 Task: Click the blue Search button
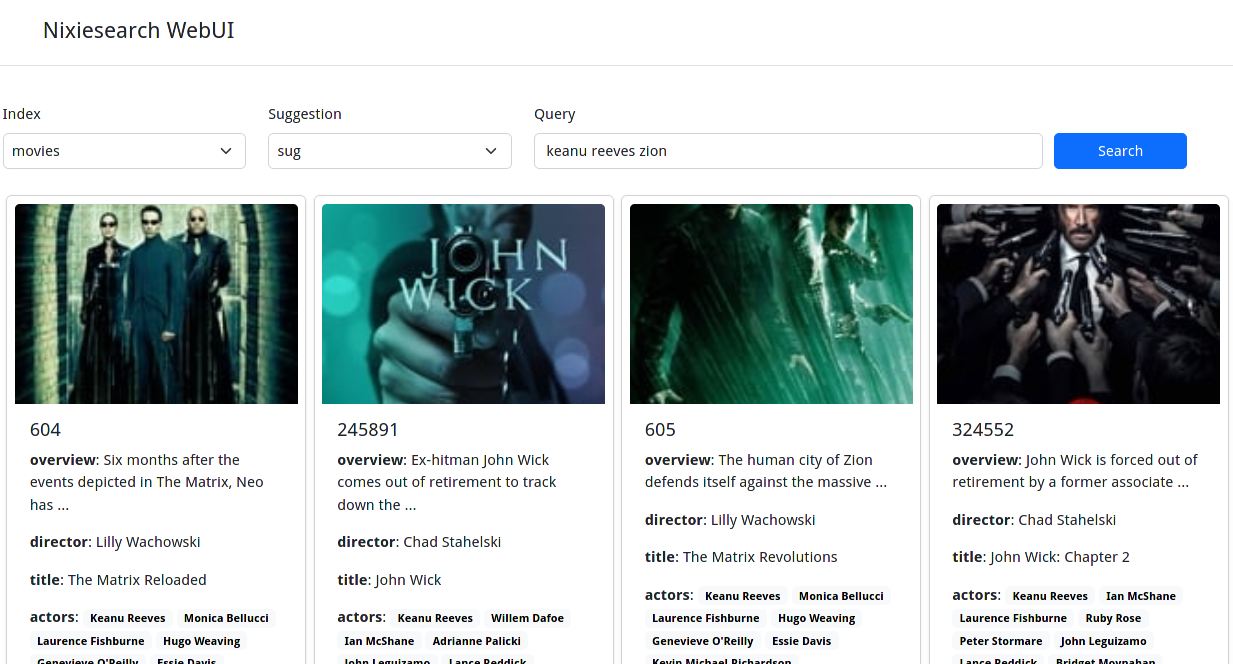tap(1120, 151)
